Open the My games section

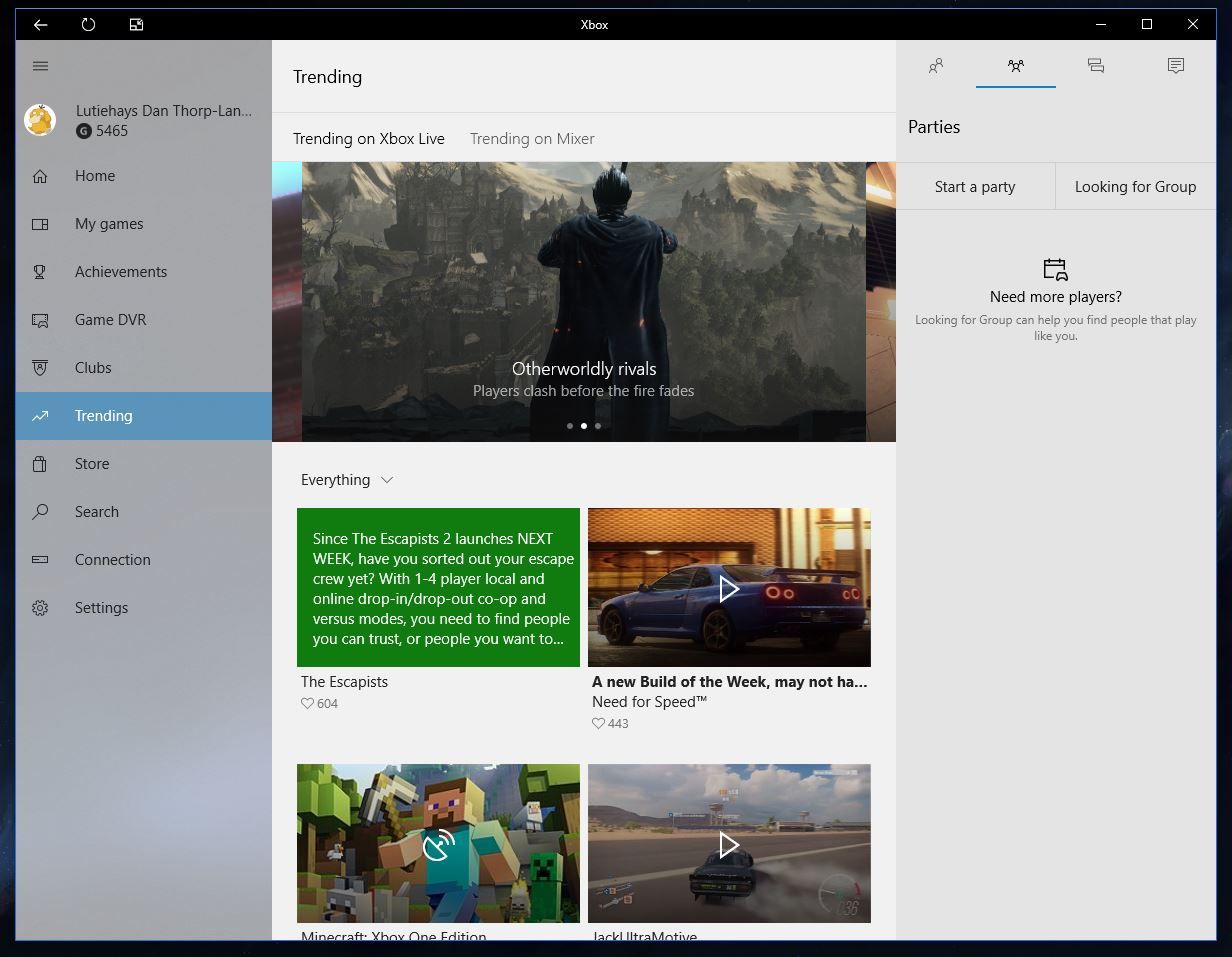pyautogui.click(x=111, y=223)
